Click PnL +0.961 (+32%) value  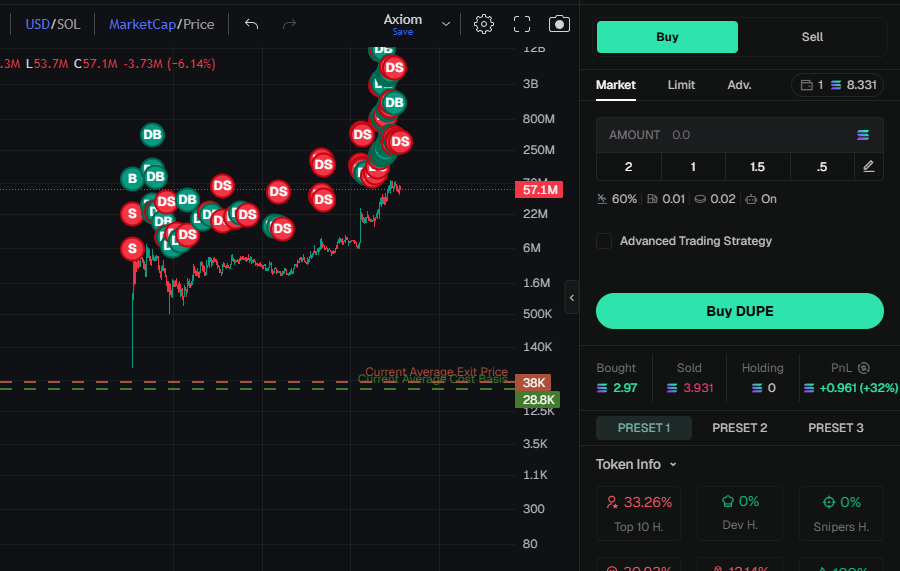pos(851,389)
